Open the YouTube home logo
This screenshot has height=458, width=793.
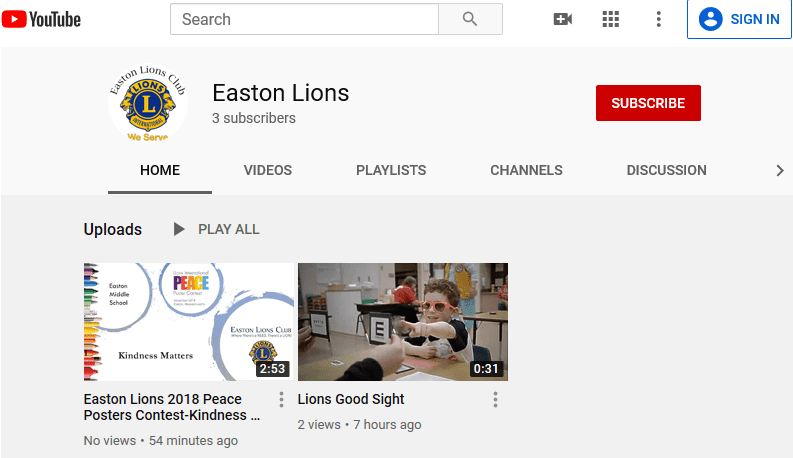[41, 19]
